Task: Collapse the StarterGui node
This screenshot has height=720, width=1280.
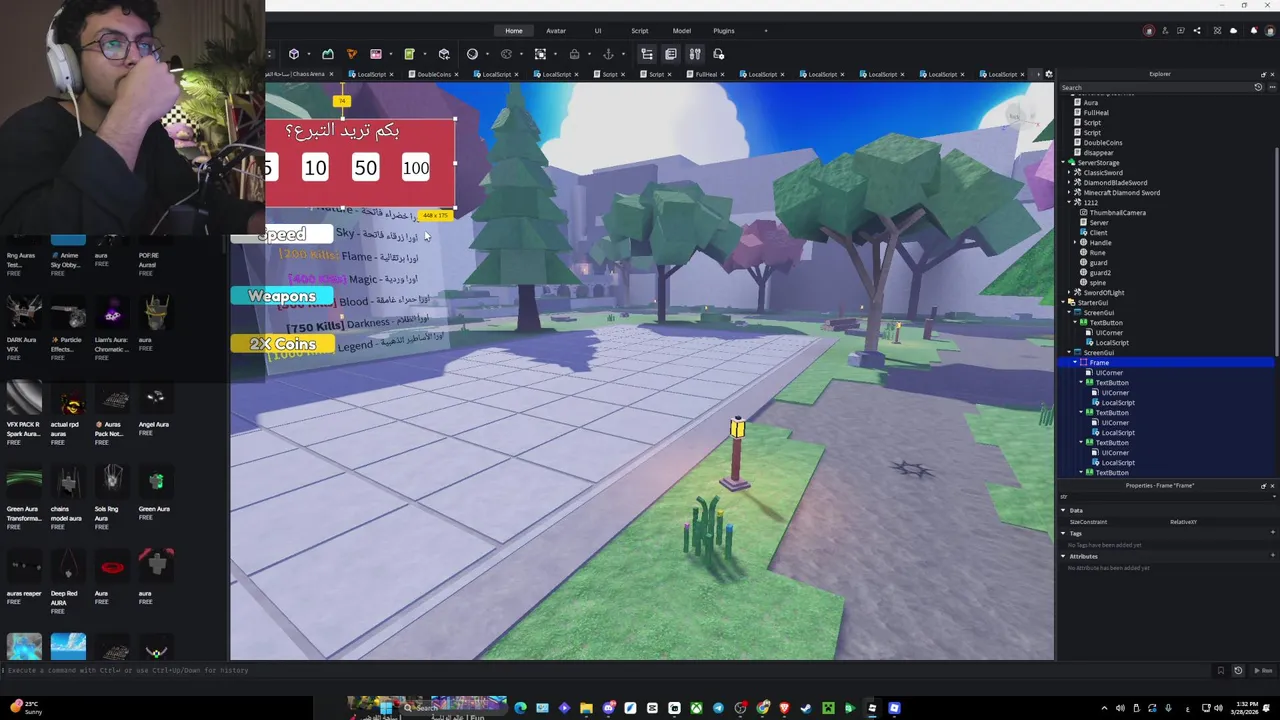Action: [x=1064, y=303]
